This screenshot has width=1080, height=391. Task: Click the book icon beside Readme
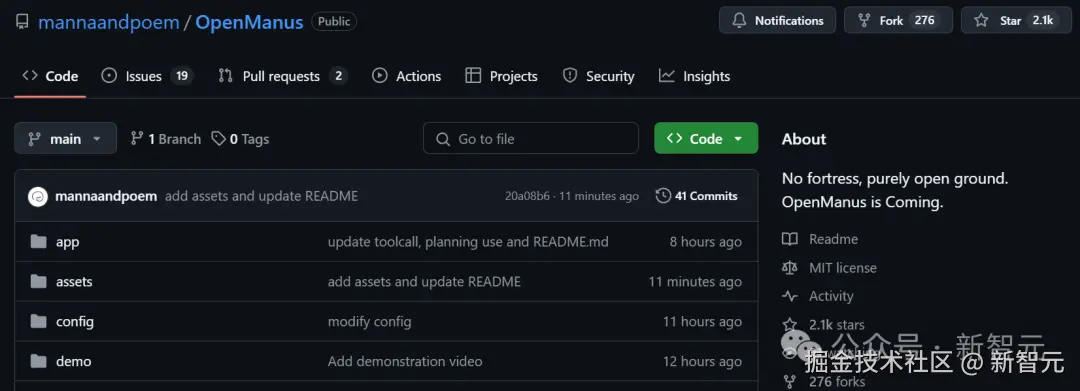coord(789,239)
